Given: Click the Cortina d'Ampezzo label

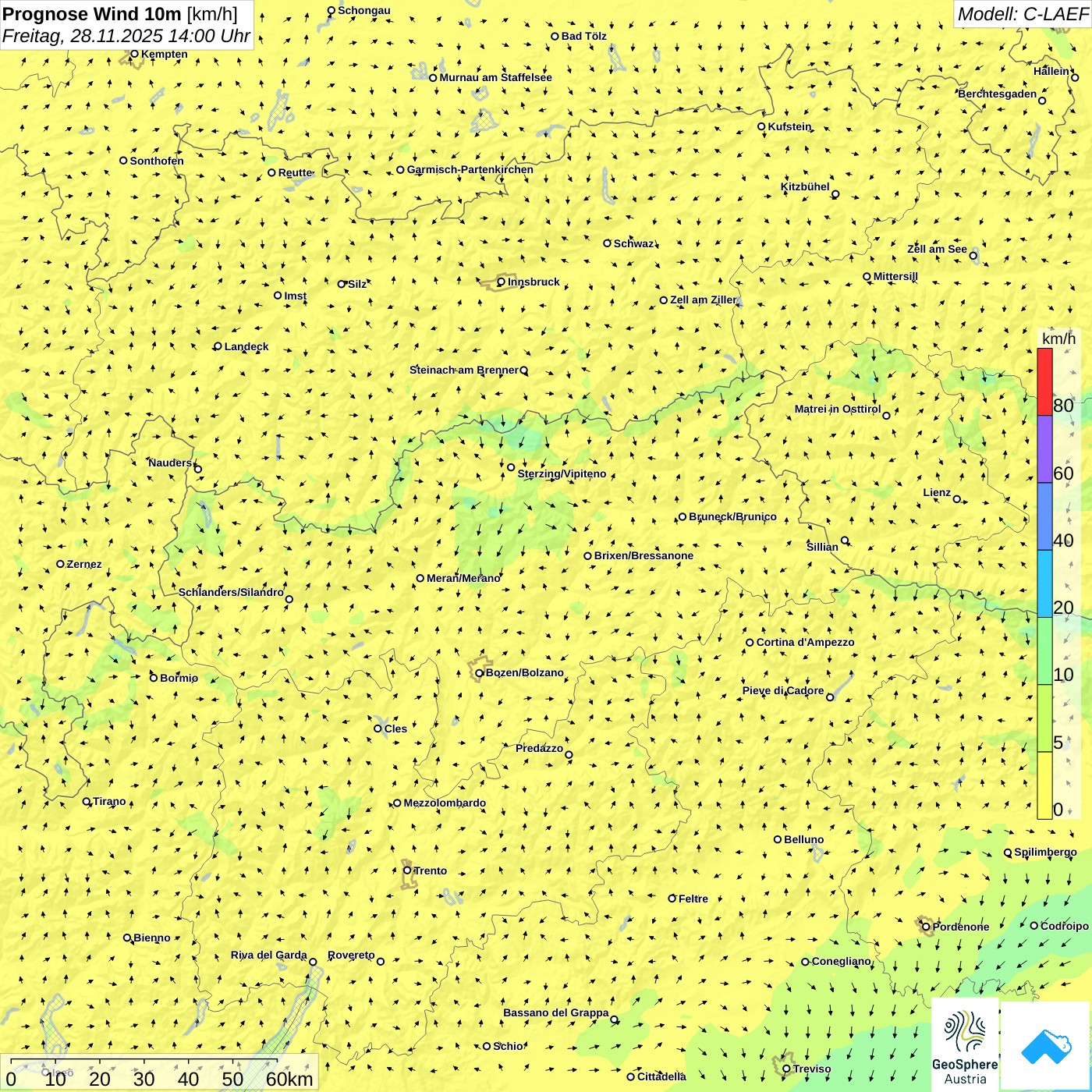Looking at the screenshot, I should 805,642.
